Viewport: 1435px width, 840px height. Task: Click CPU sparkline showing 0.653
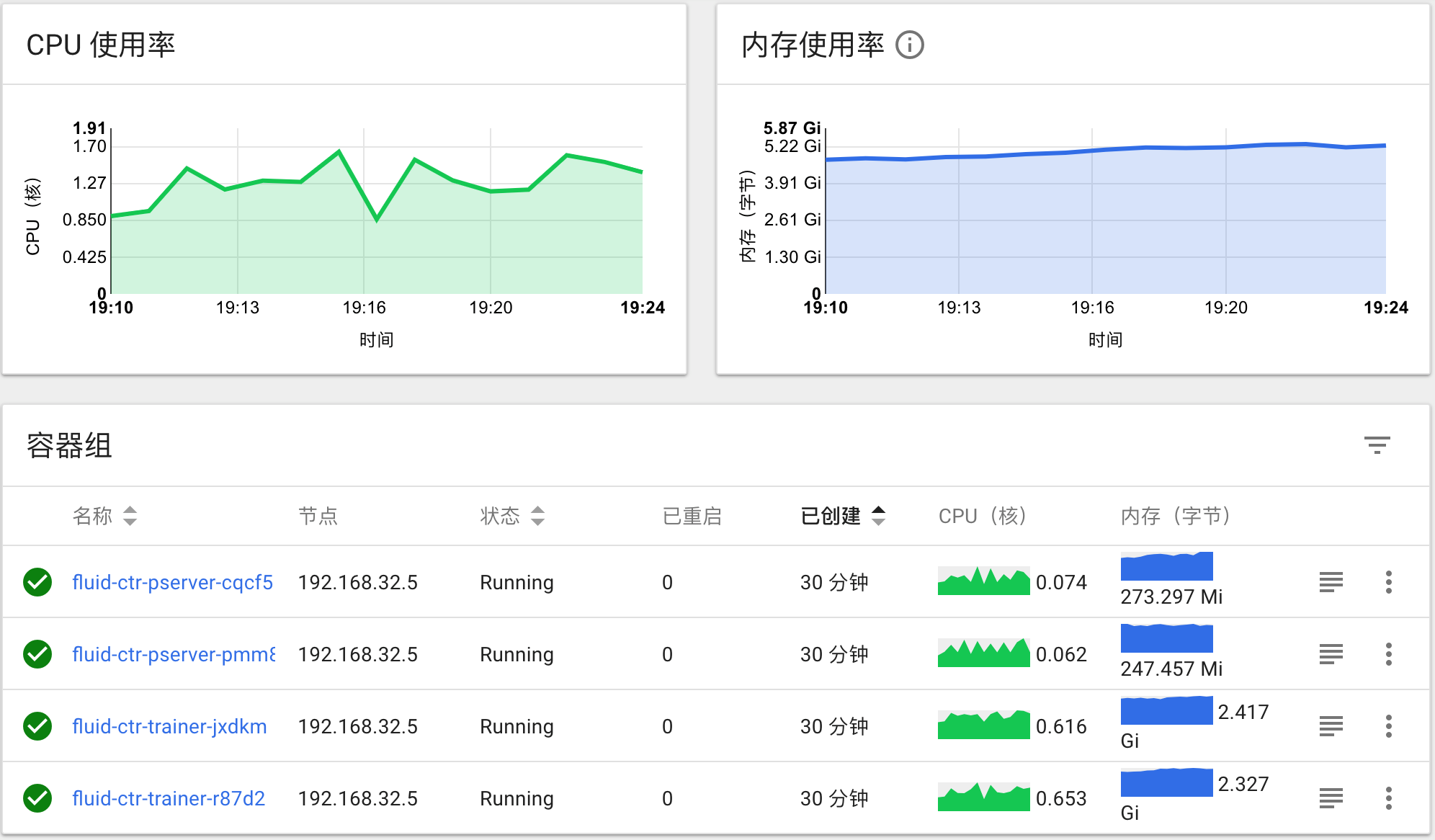click(983, 797)
